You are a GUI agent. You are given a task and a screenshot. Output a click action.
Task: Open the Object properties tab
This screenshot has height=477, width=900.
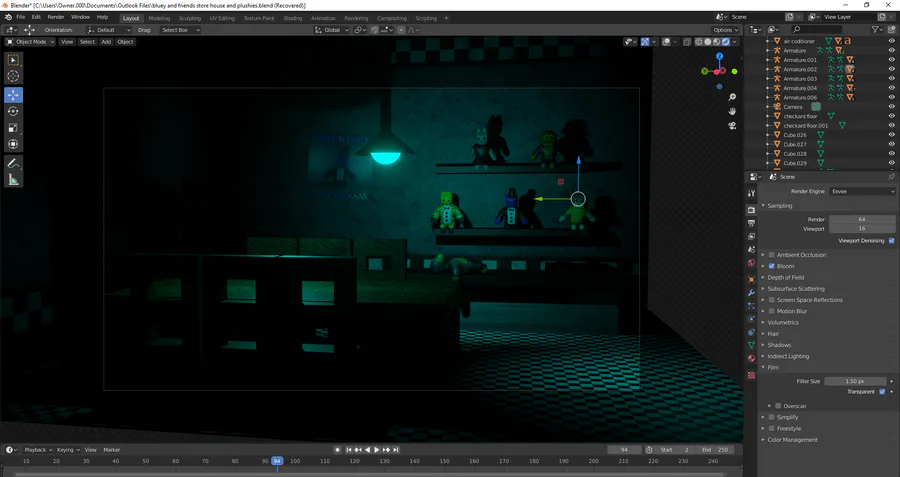point(751,280)
